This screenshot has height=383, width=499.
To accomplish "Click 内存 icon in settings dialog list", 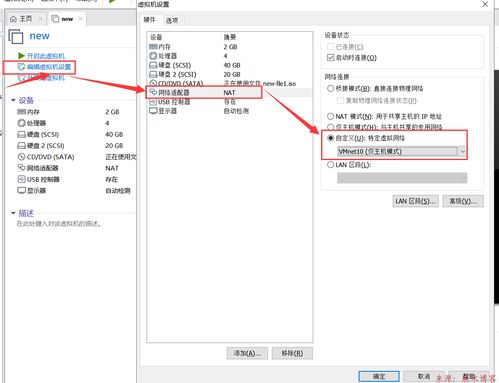I will [x=153, y=47].
